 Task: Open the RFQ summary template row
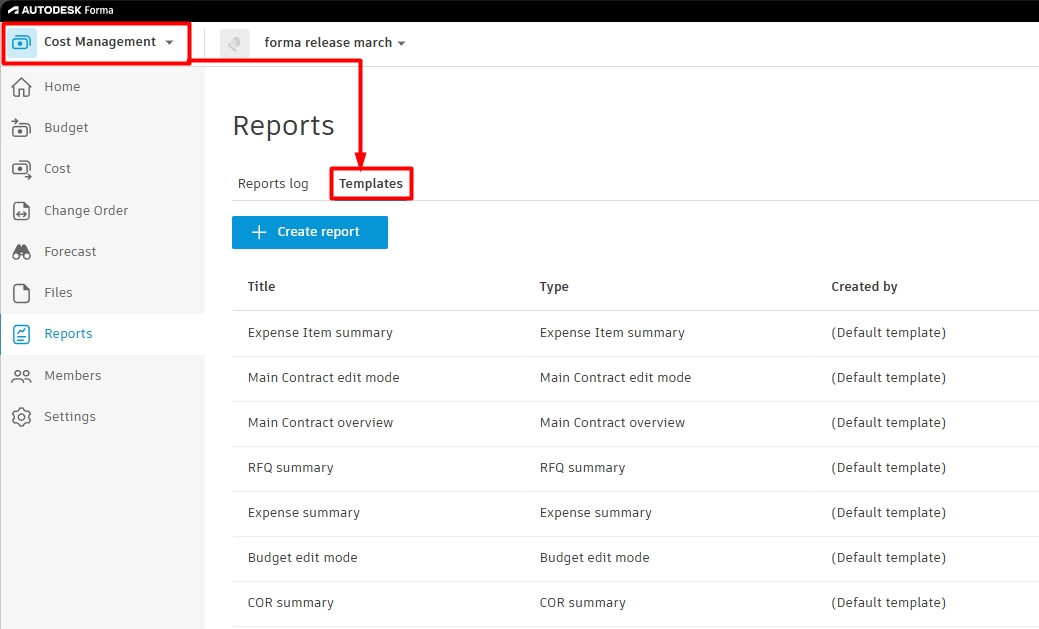pos(635,468)
